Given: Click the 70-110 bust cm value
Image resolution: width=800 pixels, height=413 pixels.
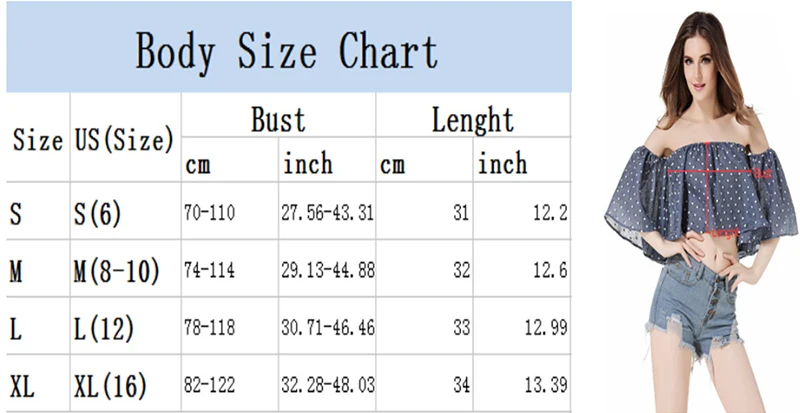Looking at the screenshot, I should tap(209, 212).
